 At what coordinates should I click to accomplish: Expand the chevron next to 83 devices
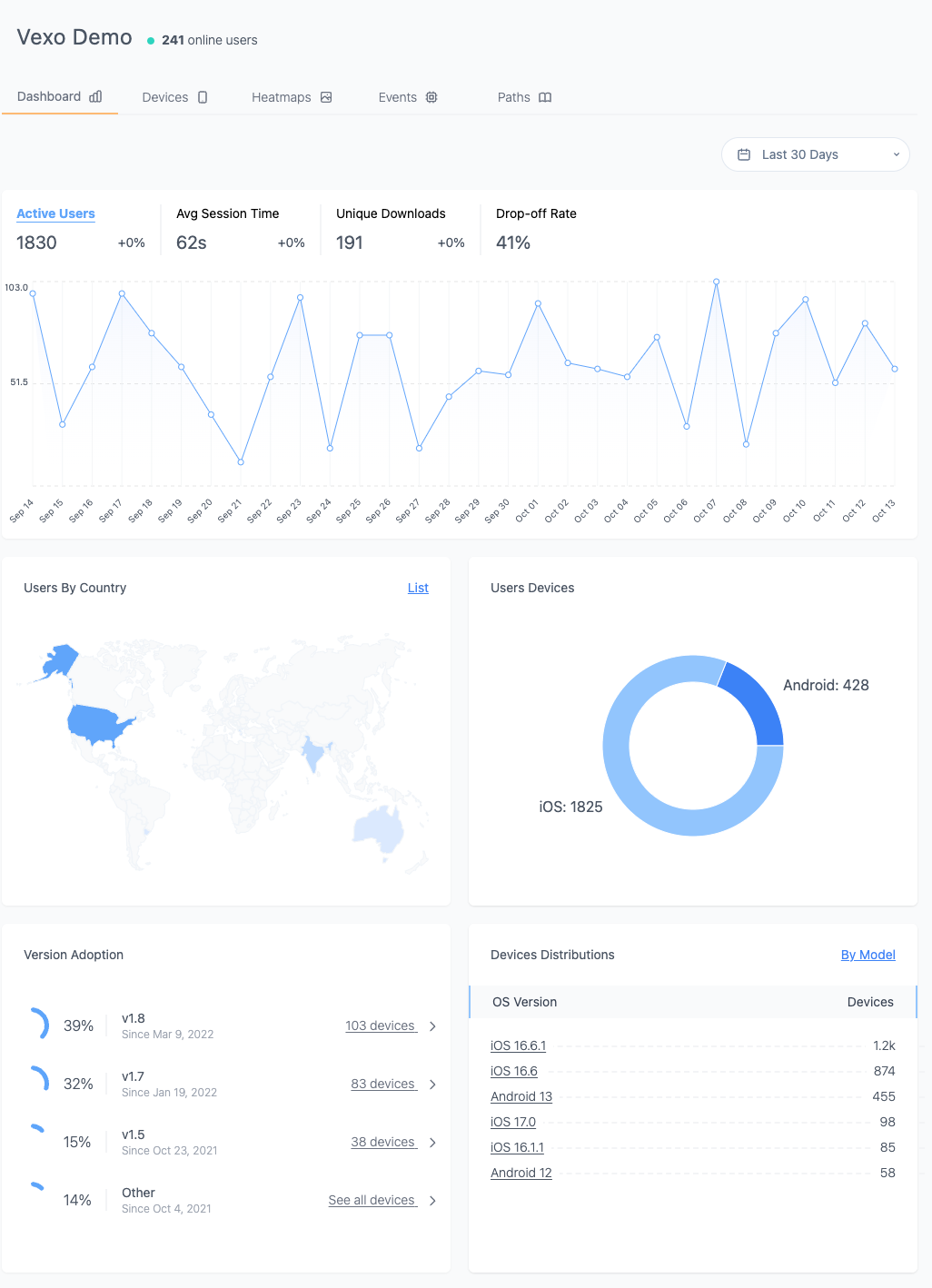tap(433, 1084)
